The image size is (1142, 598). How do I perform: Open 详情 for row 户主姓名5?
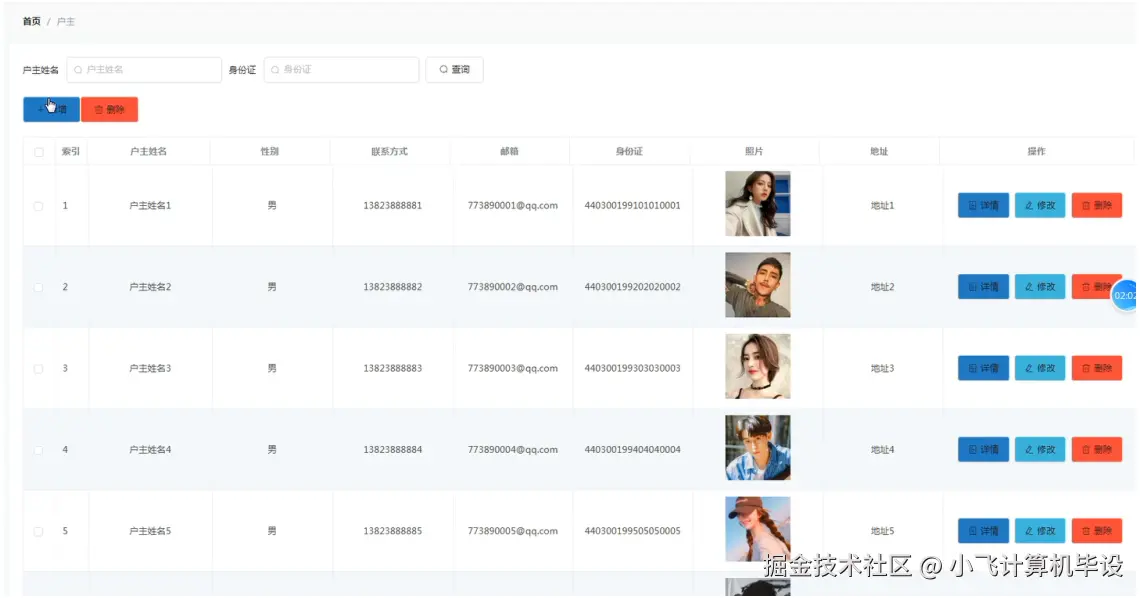coord(983,531)
